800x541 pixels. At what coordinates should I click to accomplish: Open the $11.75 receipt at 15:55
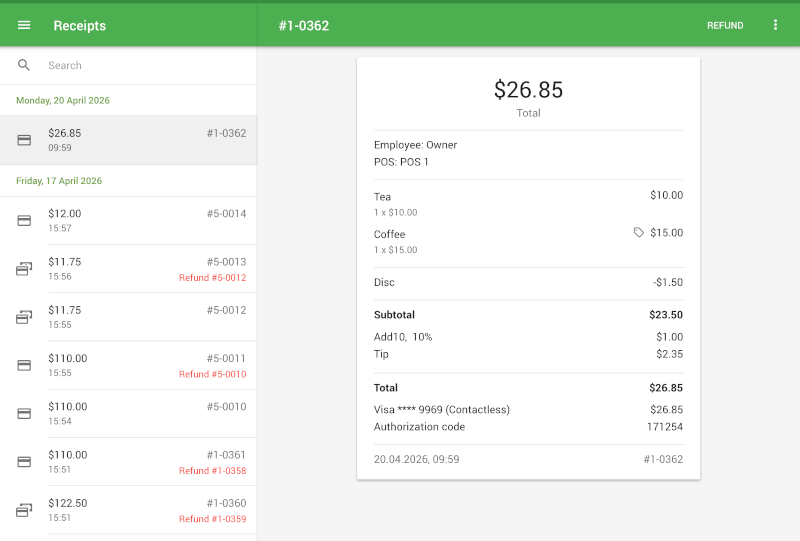128,317
